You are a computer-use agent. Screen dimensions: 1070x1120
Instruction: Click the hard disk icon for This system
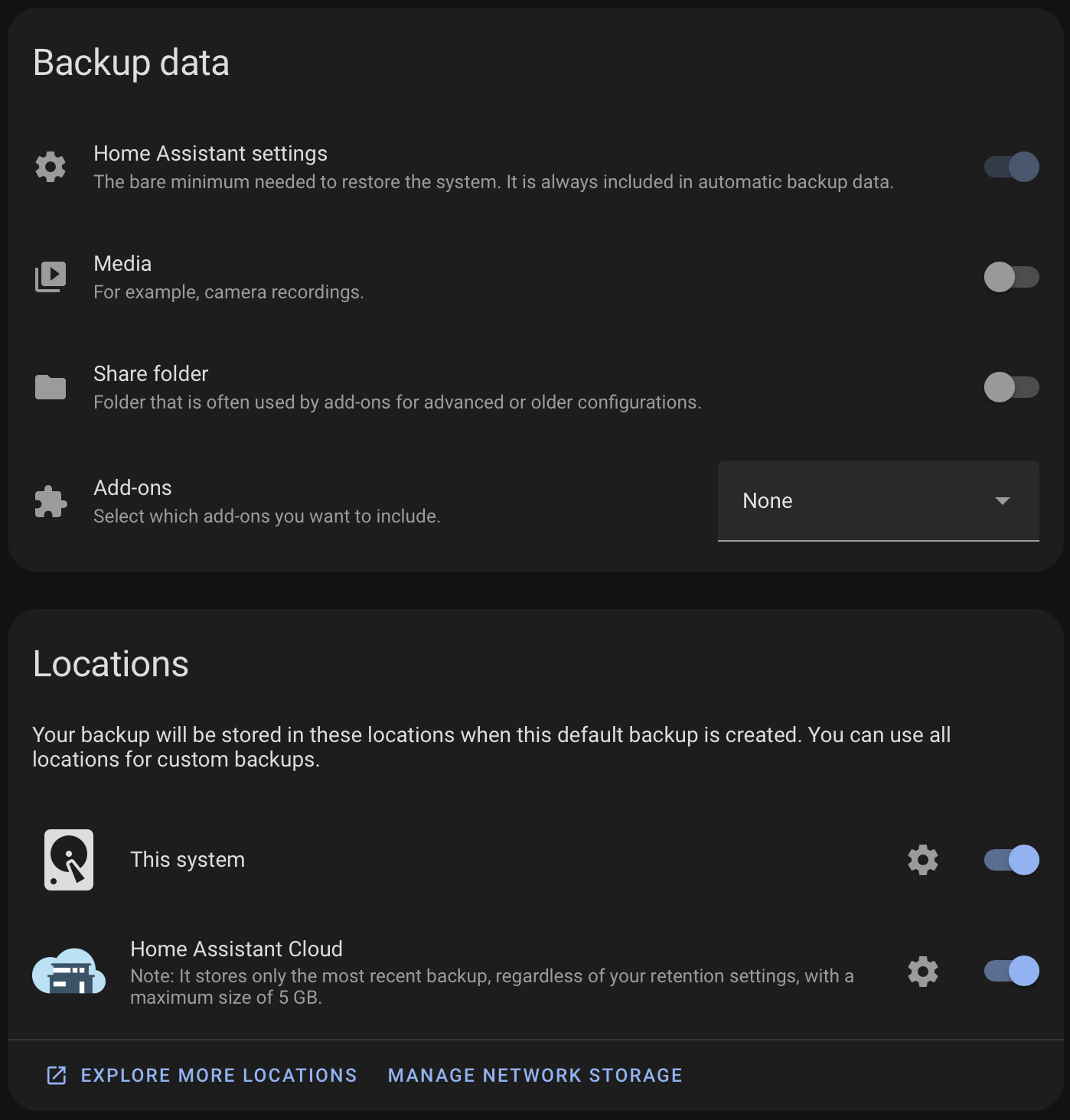click(68, 859)
